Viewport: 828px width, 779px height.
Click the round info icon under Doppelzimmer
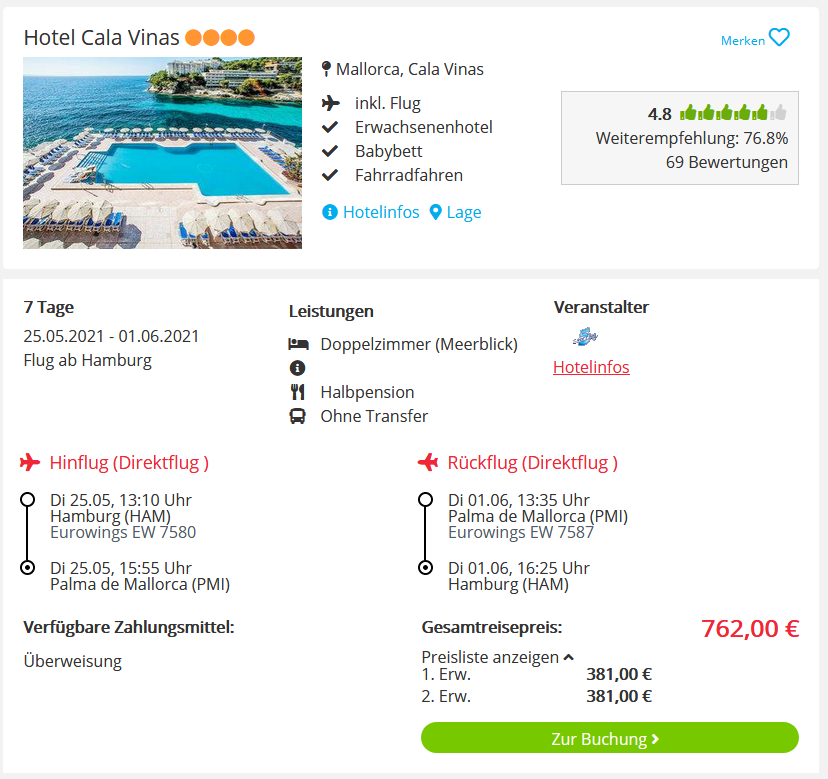click(x=297, y=368)
